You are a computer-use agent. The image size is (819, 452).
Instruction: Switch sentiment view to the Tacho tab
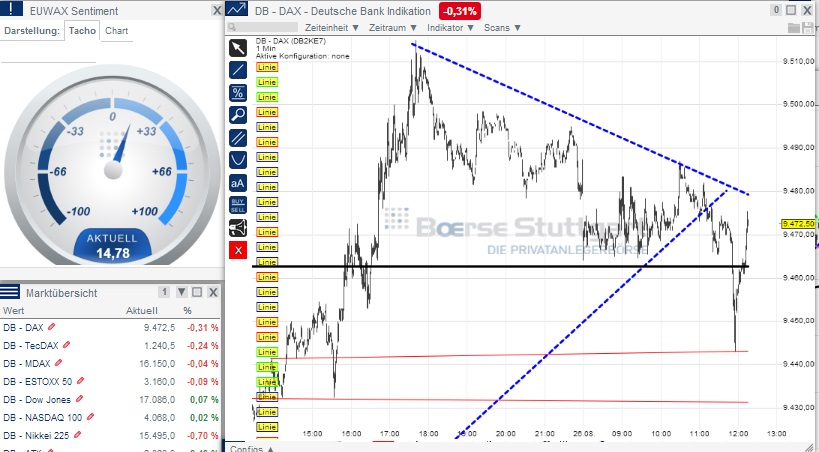[x=82, y=31]
